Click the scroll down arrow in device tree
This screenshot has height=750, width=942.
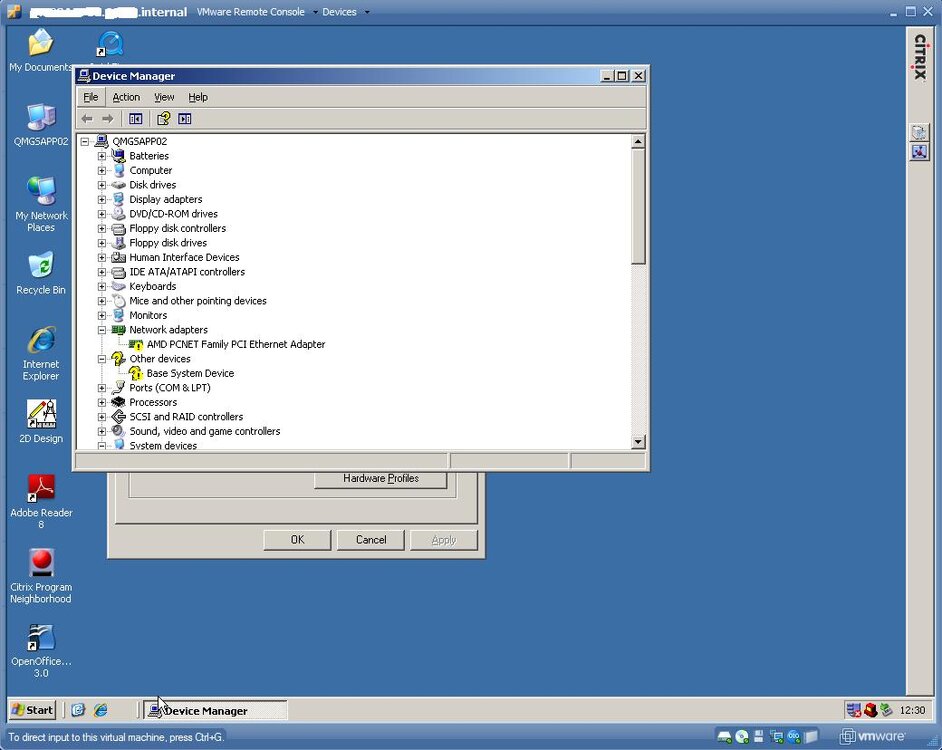(638, 442)
